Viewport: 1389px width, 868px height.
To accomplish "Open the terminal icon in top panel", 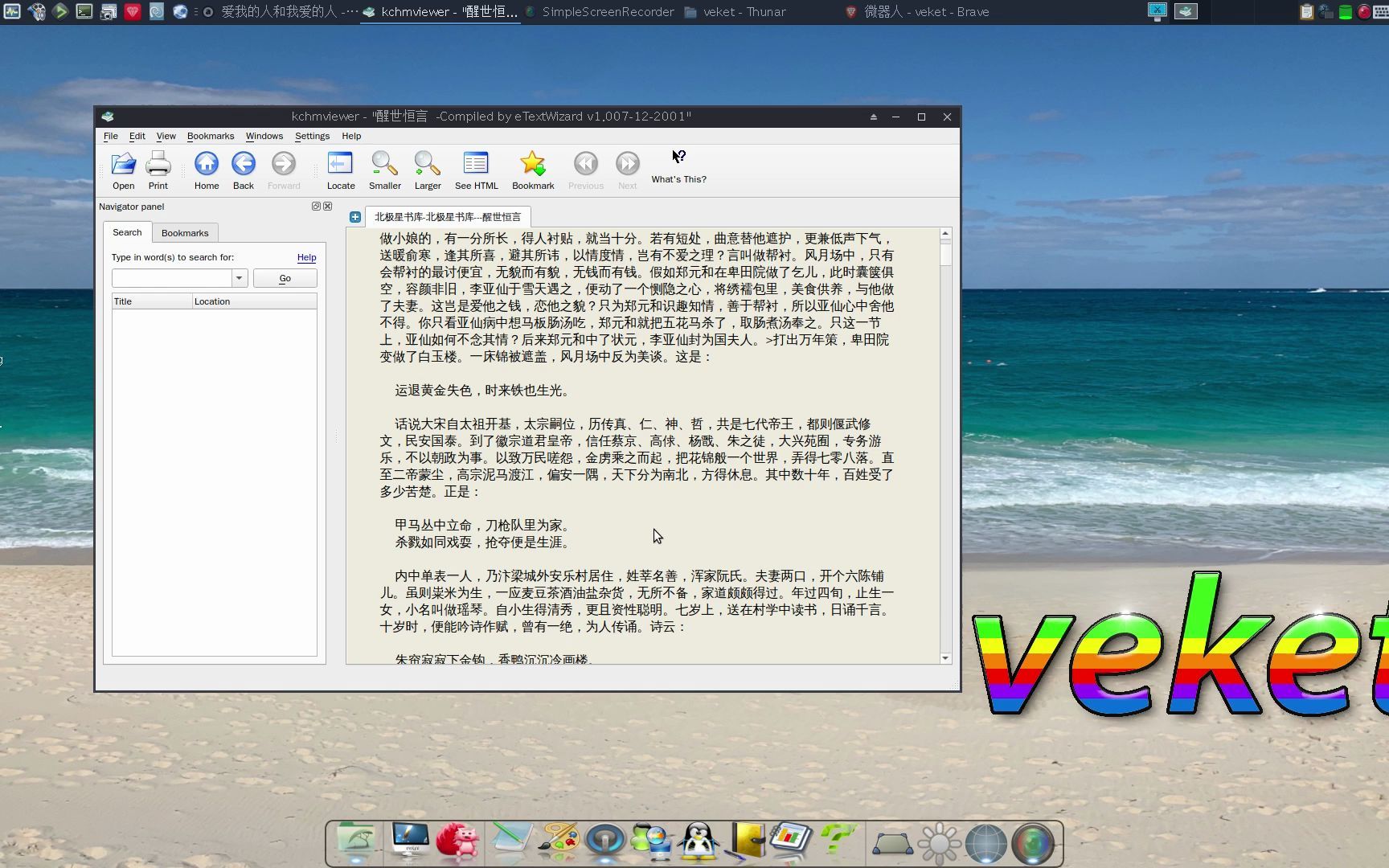I will tap(84, 11).
